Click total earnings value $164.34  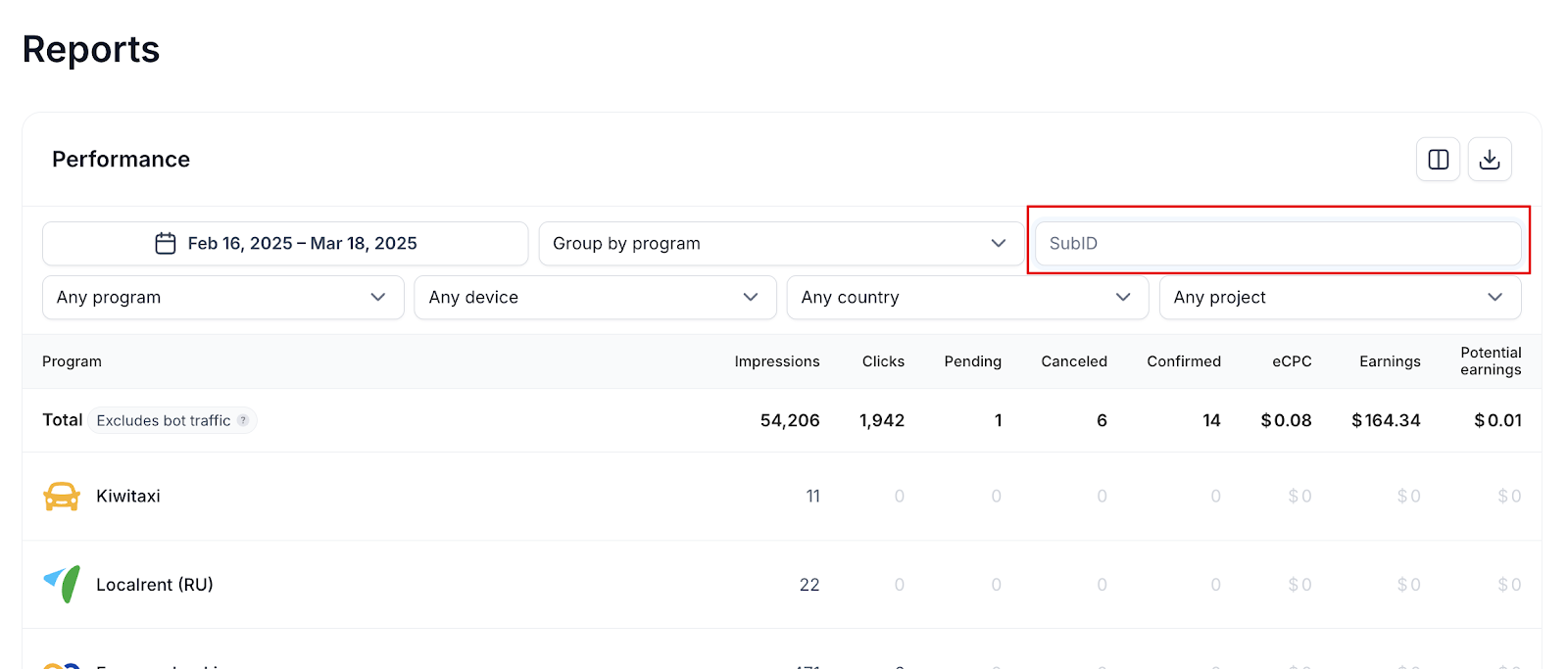[x=1386, y=420]
